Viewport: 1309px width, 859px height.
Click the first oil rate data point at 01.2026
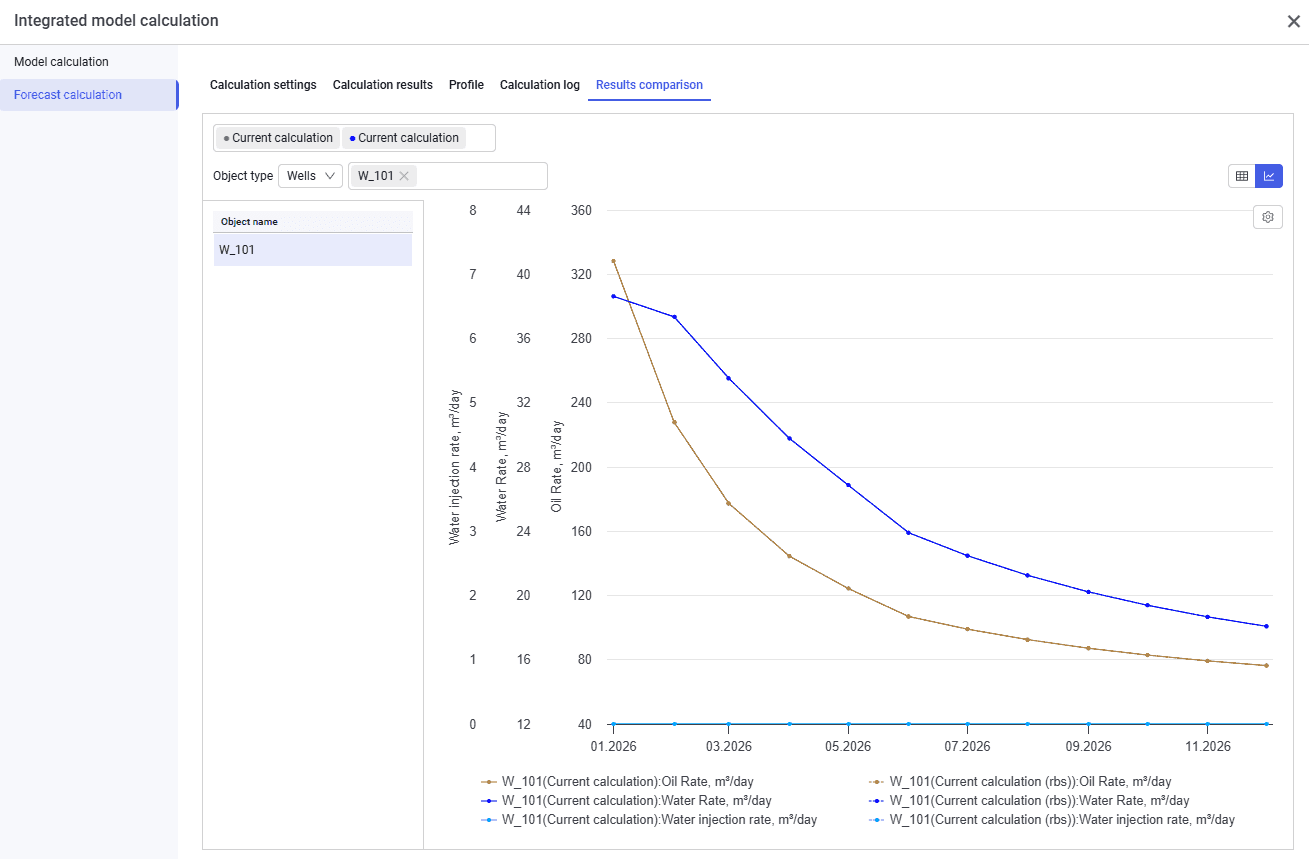[x=613, y=261]
